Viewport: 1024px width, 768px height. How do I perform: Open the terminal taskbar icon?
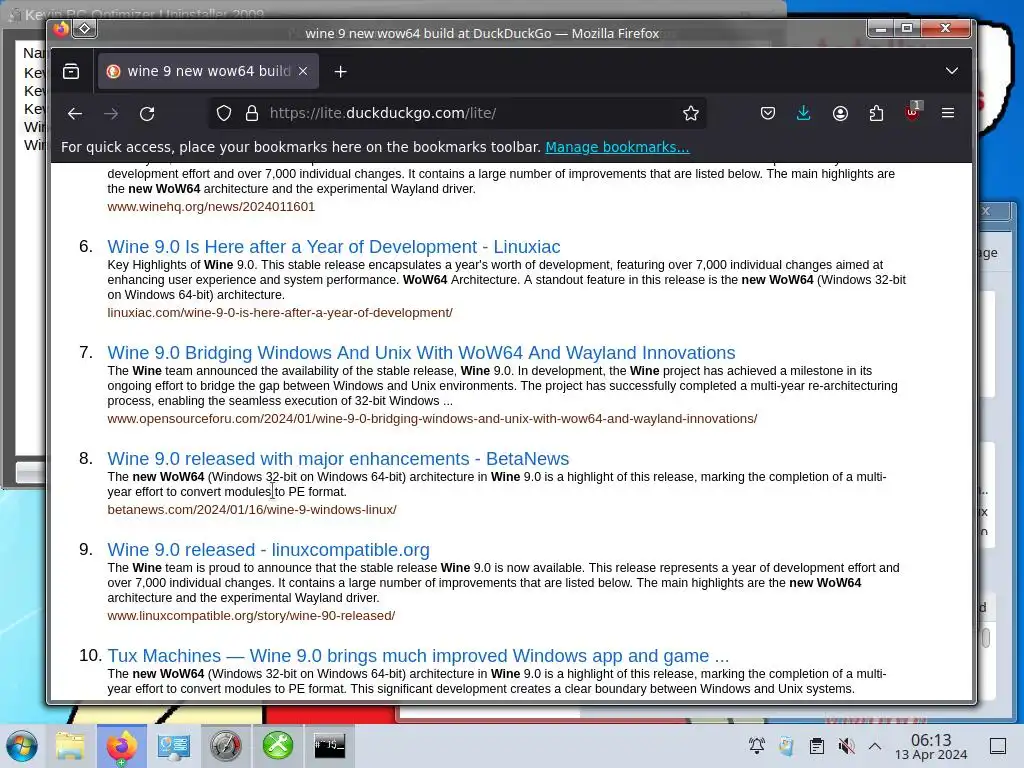(x=329, y=746)
